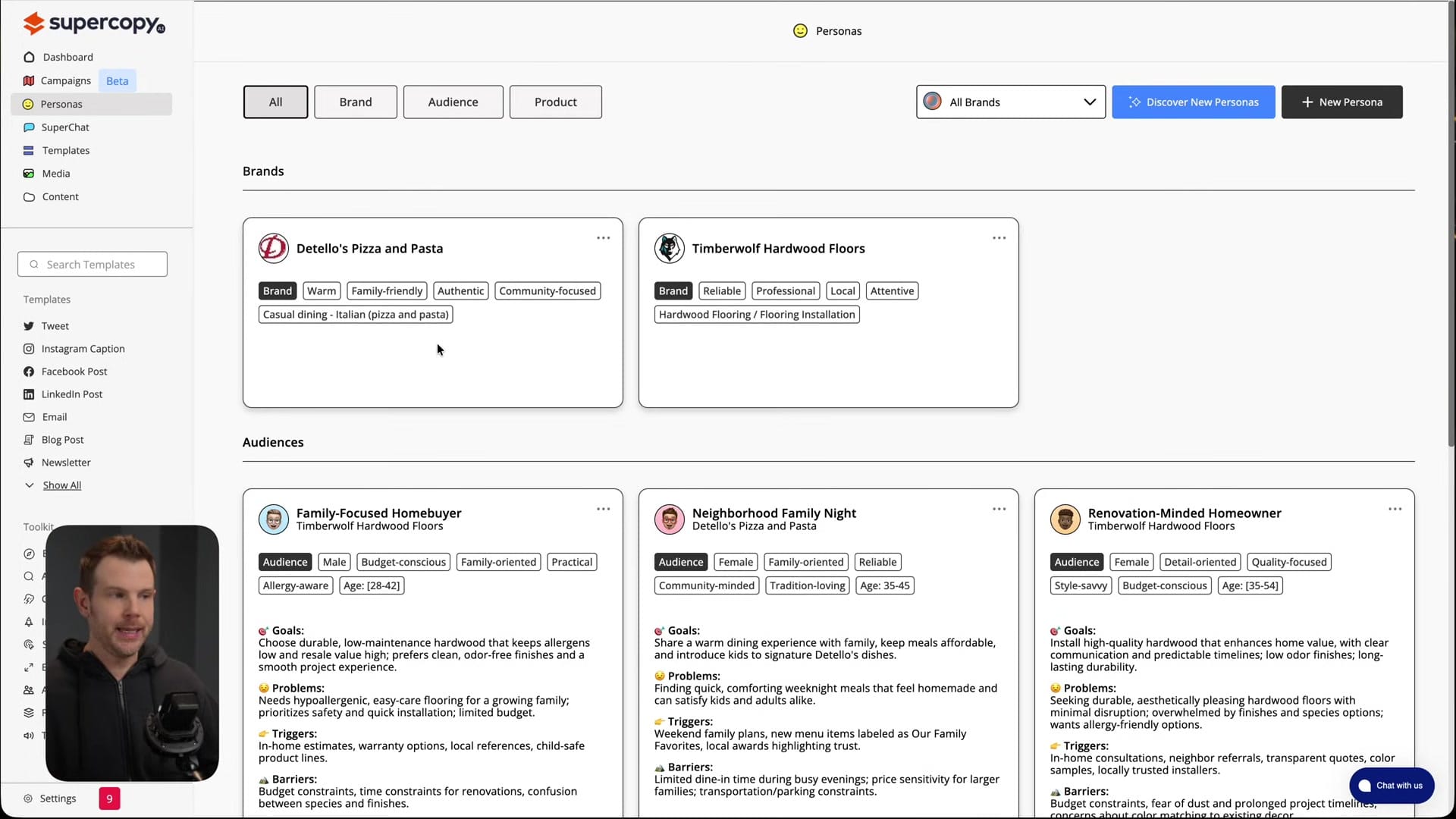Go to SuperChat section
Viewport: 1456px width, 819px height.
click(x=57, y=127)
